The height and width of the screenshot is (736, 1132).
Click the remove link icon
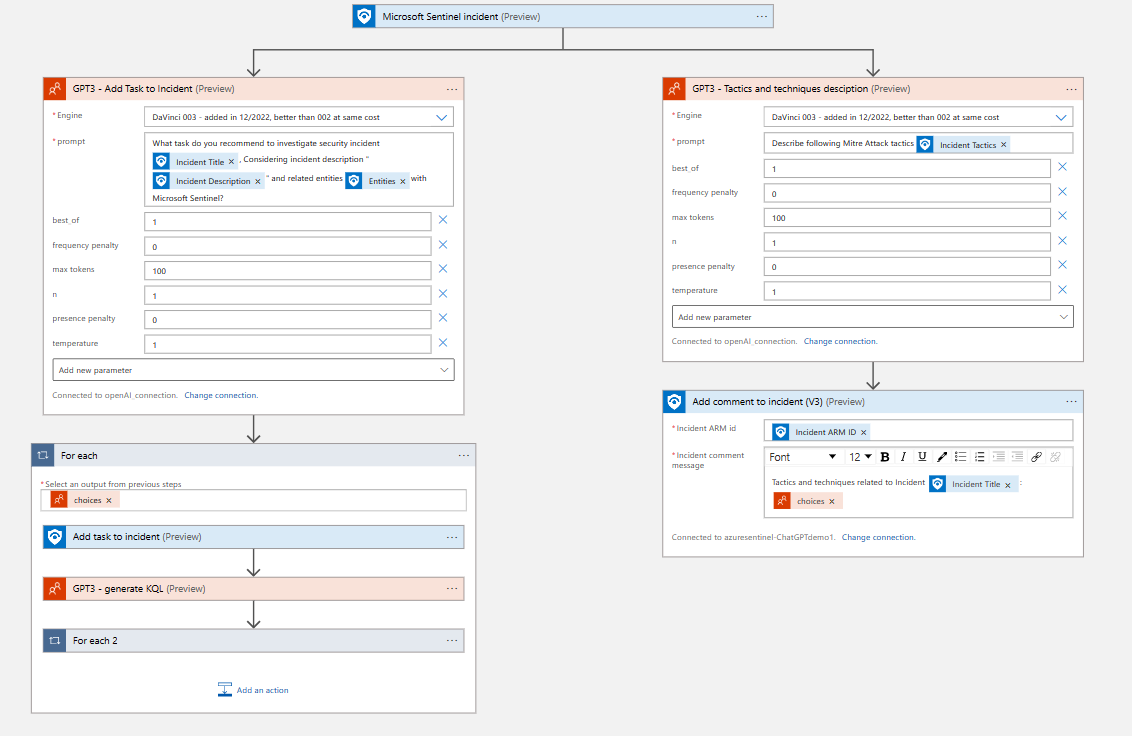coord(1055,456)
